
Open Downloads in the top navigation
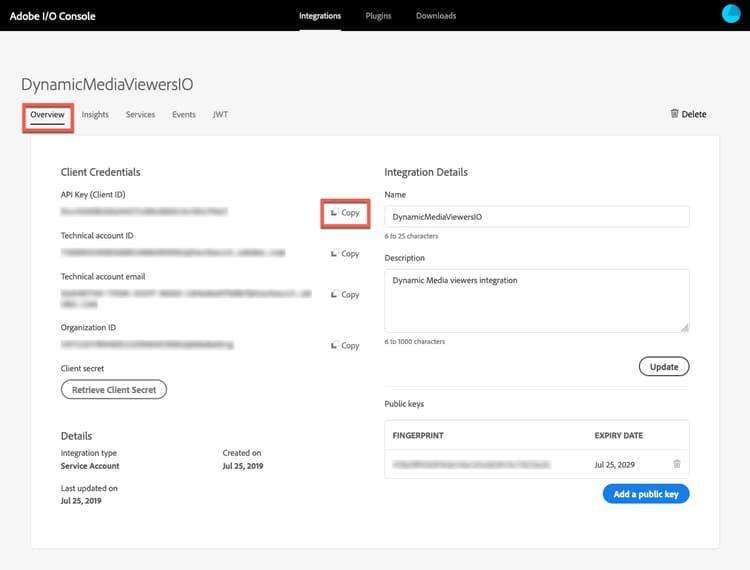(x=436, y=16)
